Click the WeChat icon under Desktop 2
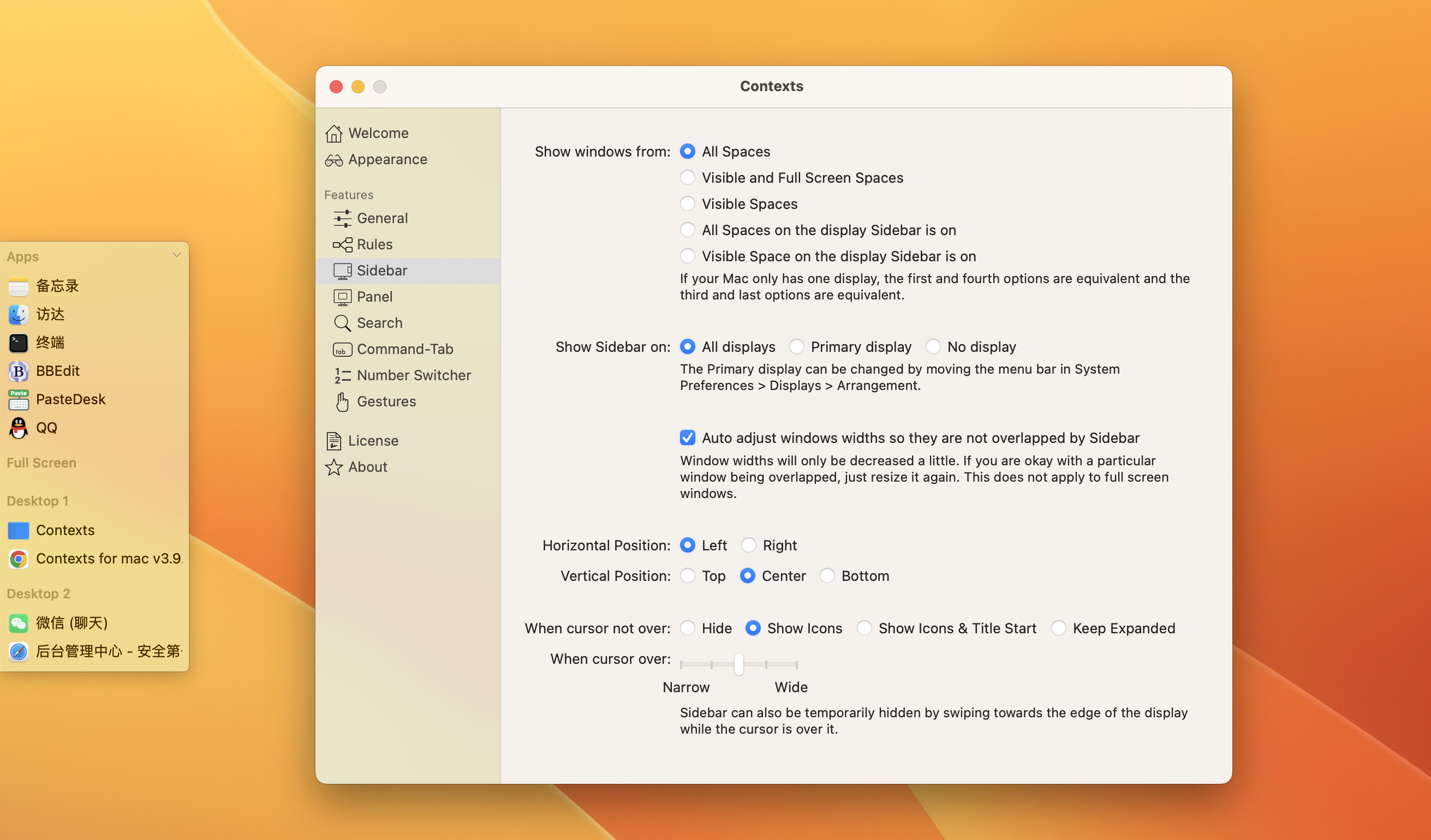Screen dimensions: 1431x840 (18, 623)
